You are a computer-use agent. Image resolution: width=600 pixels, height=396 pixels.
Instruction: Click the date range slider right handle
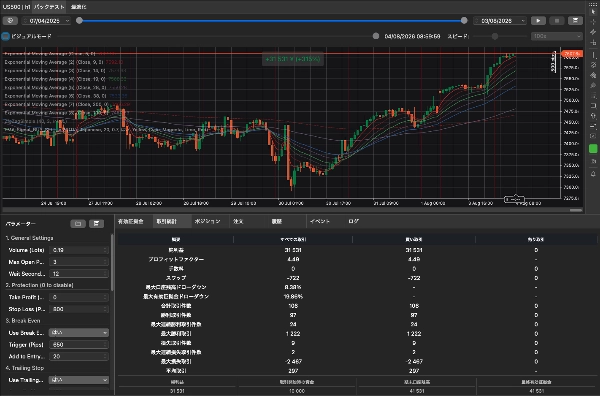tap(464, 21)
